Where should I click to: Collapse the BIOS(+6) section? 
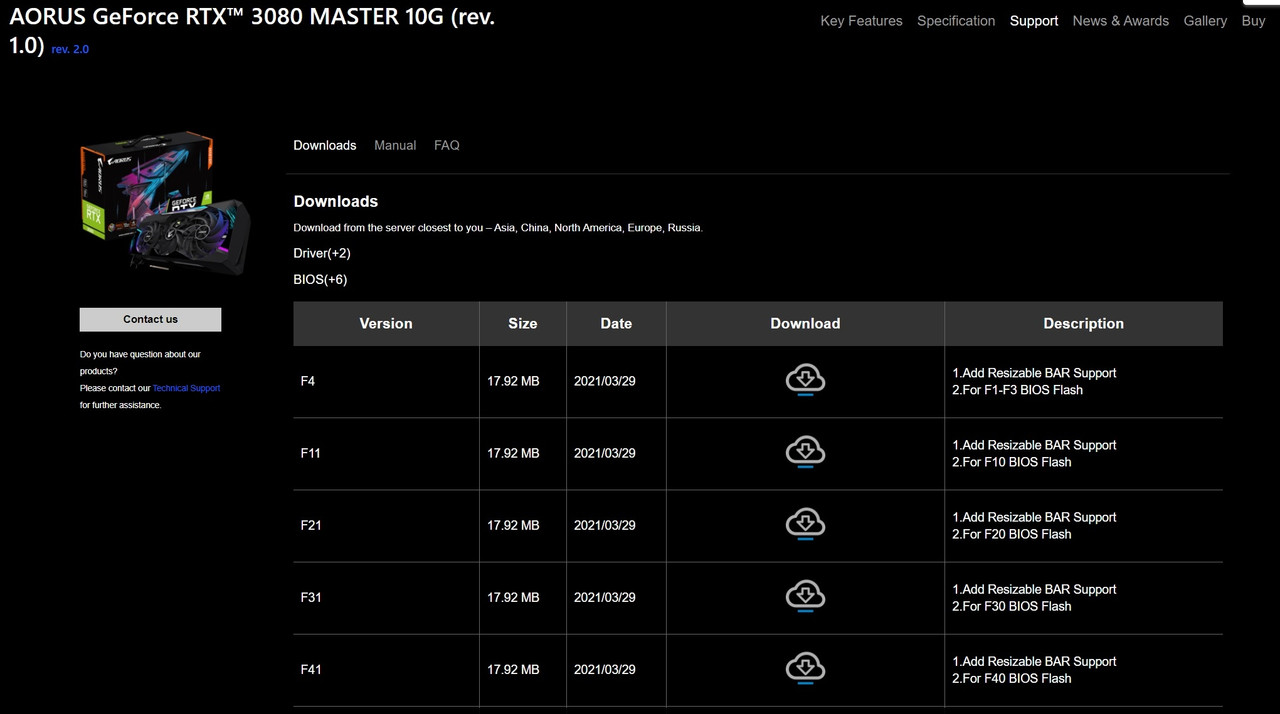tap(320, 279)
